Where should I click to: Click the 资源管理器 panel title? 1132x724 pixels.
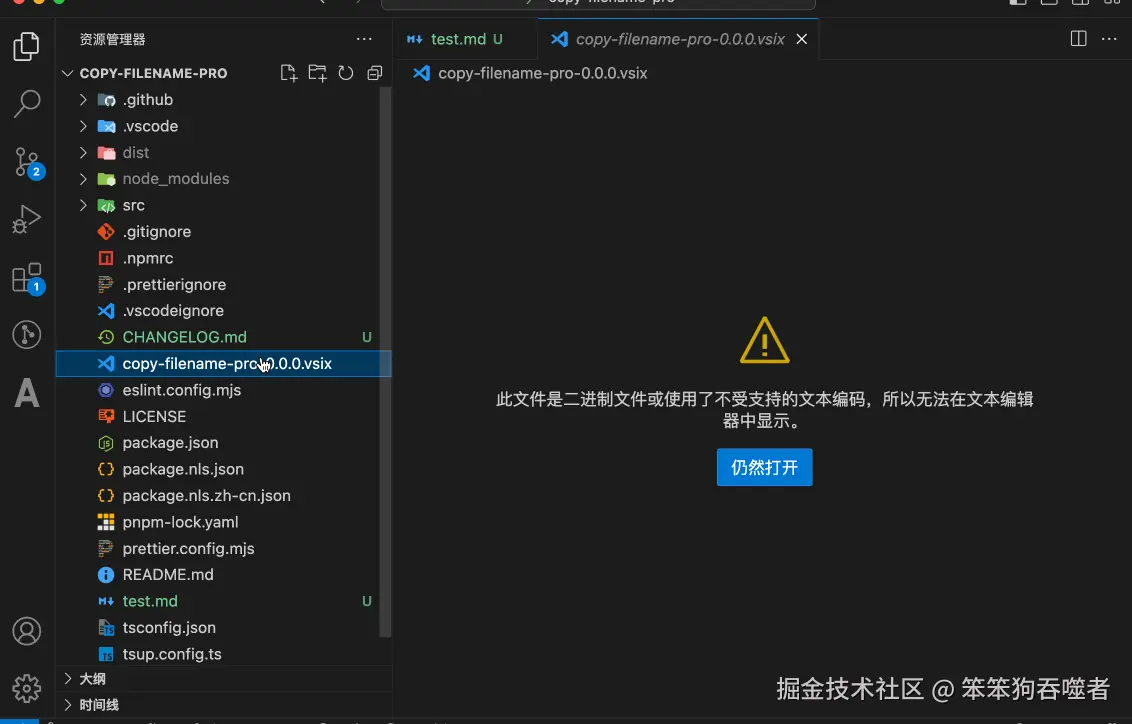pos(113,39)
